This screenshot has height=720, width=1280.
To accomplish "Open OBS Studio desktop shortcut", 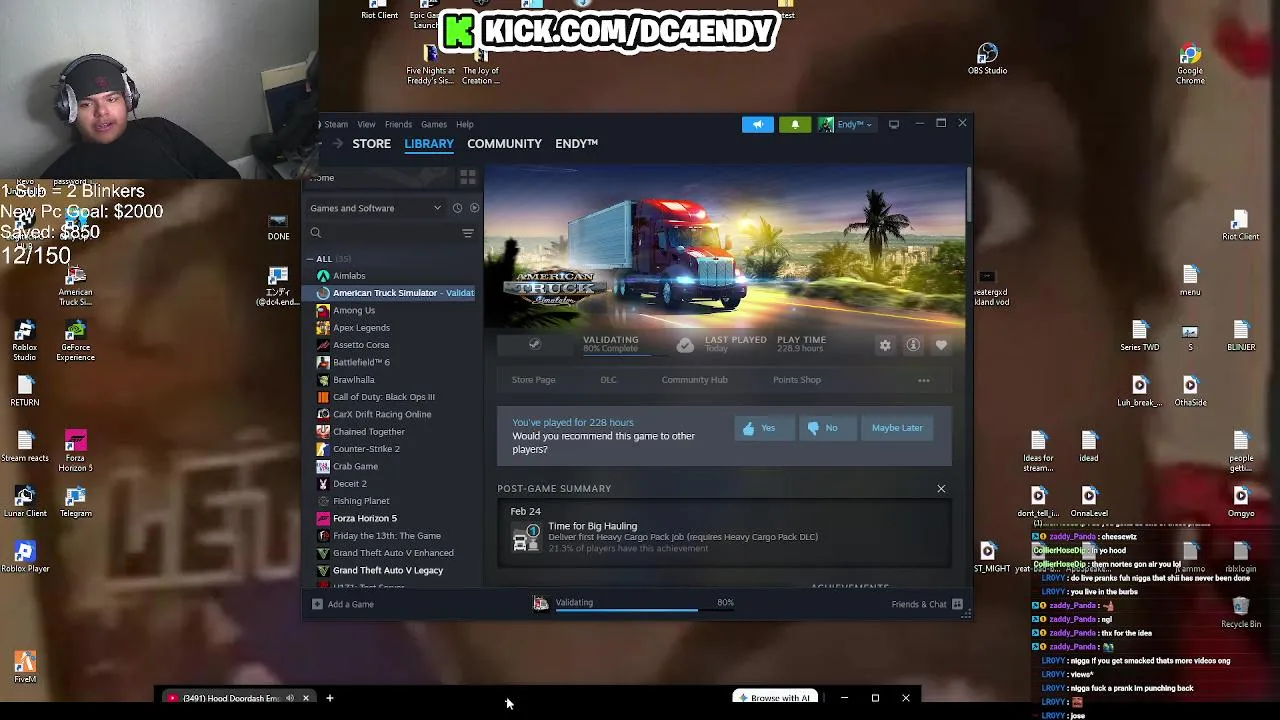I will tap(987, 59).
